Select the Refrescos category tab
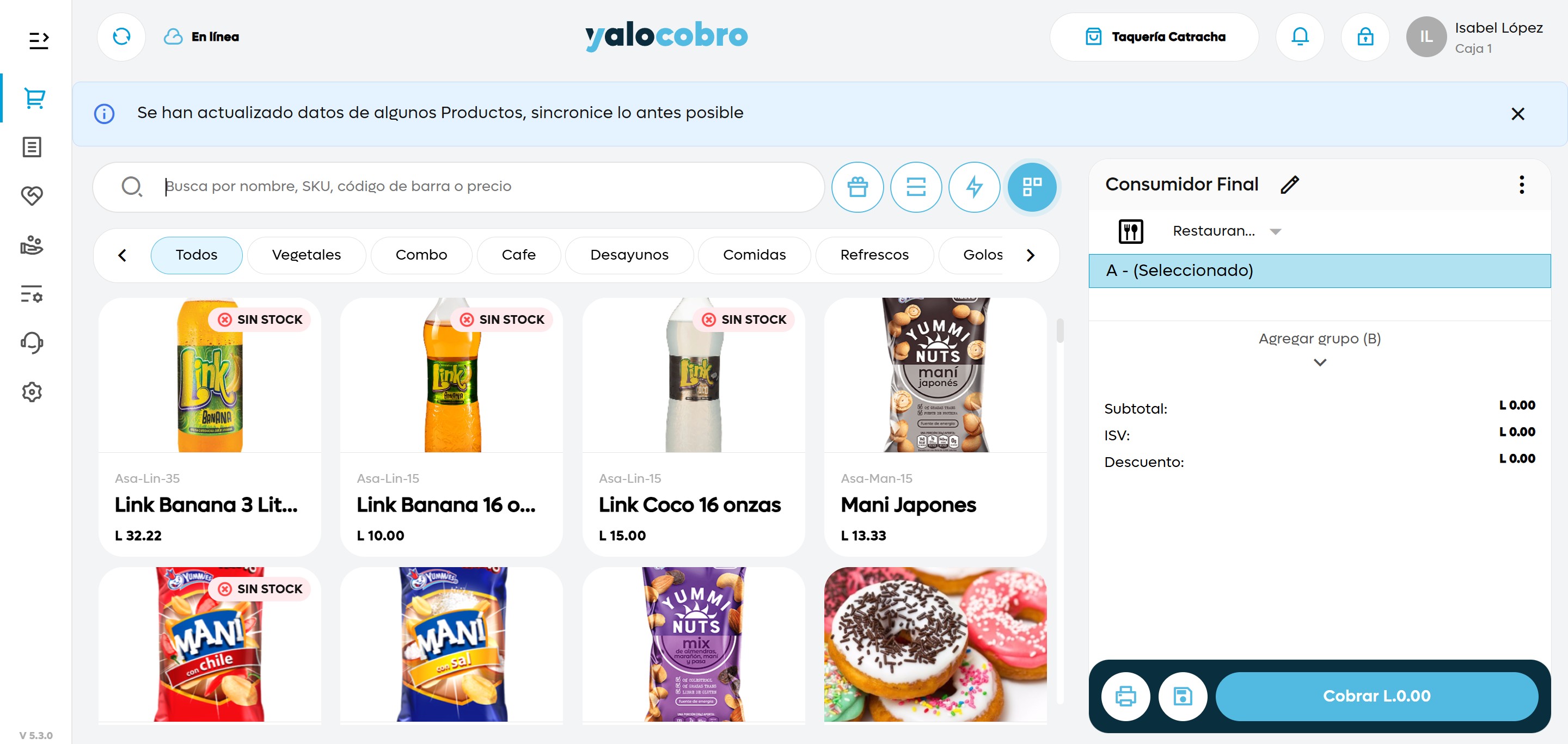Viewport: 1568px width, 744px height. pos(874,255)
